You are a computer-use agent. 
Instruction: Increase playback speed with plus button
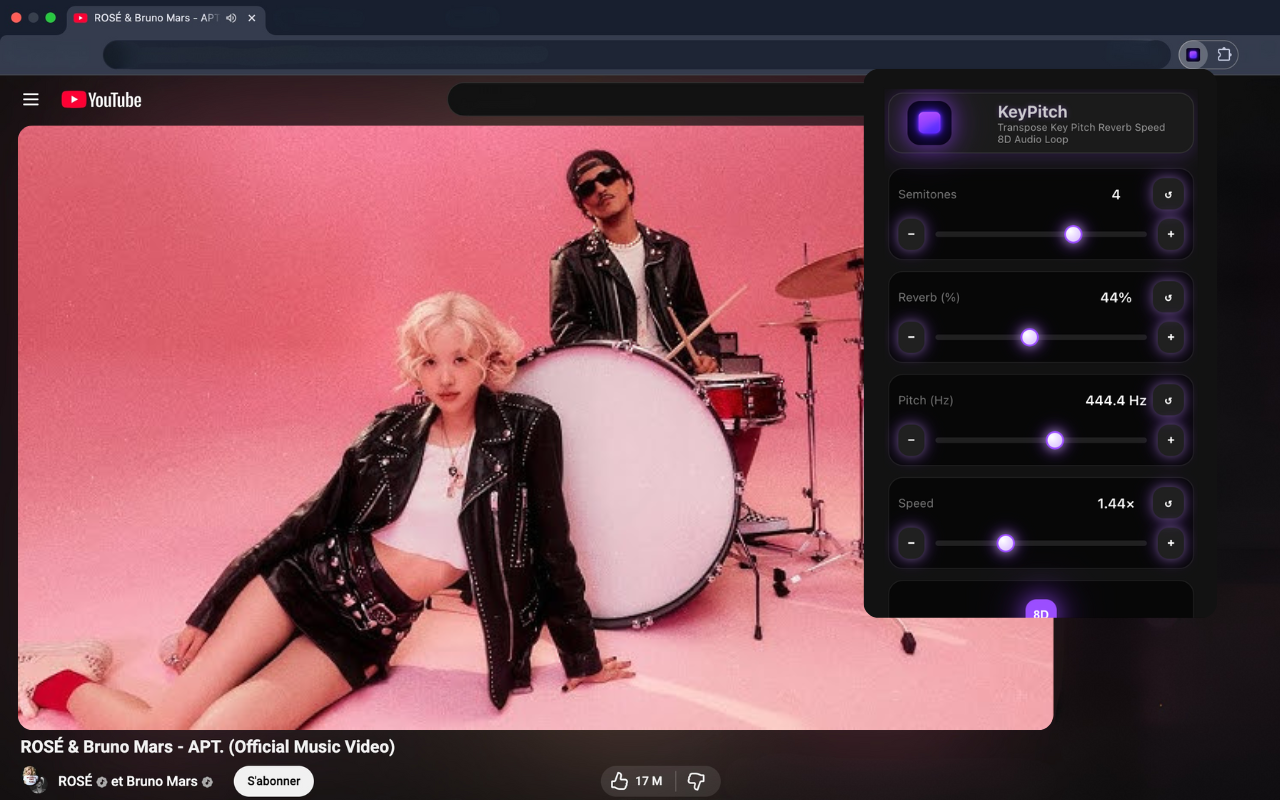(1170, 543)
